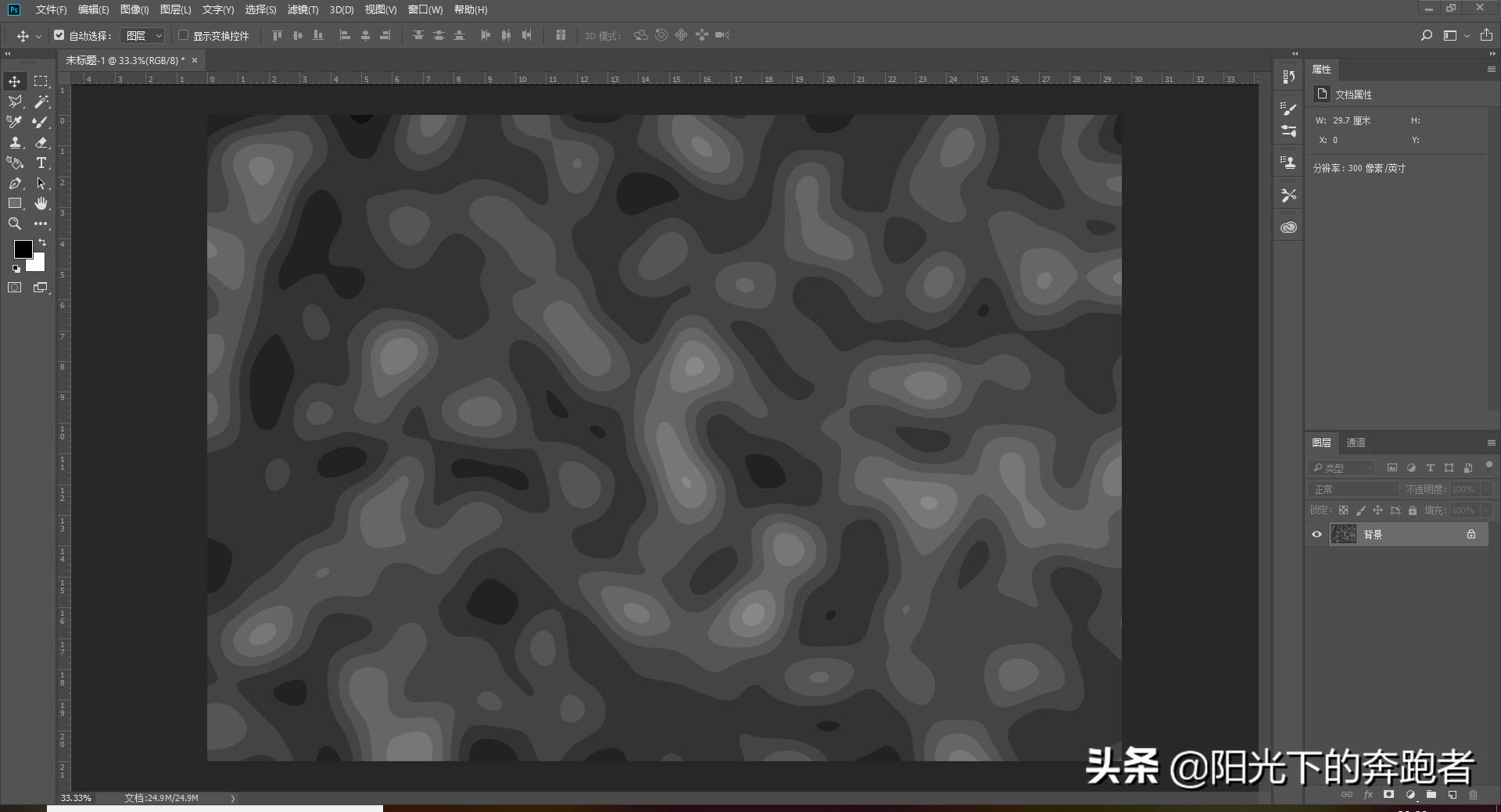The height and width of the screenshot is (812, 1501).
Task: Open the 图像(I) menu
Action: point(134,9)
